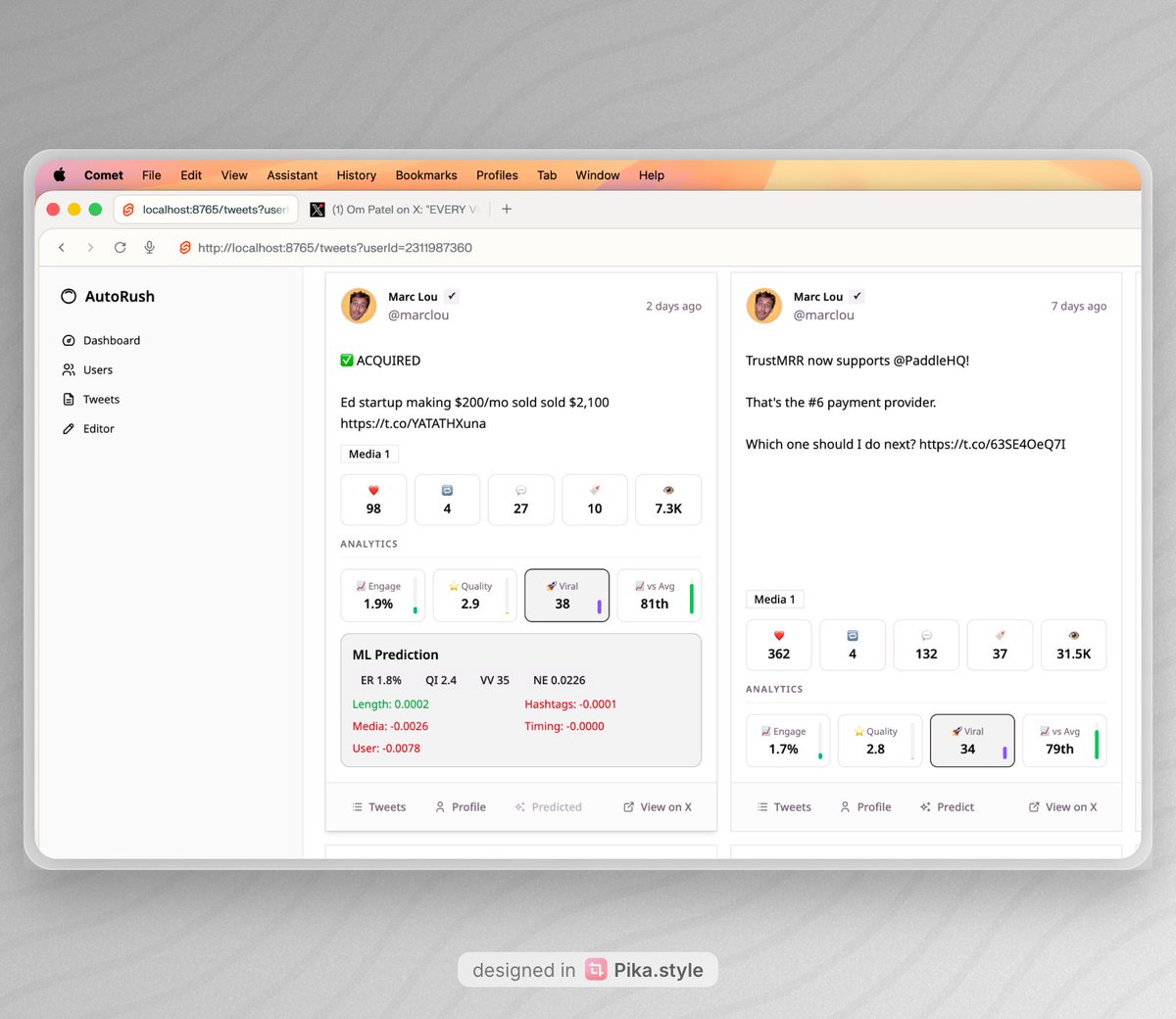Click the Media 1 tag on TrustMRR tweet
1176x1019 pixels.
(x=774, y=600)
